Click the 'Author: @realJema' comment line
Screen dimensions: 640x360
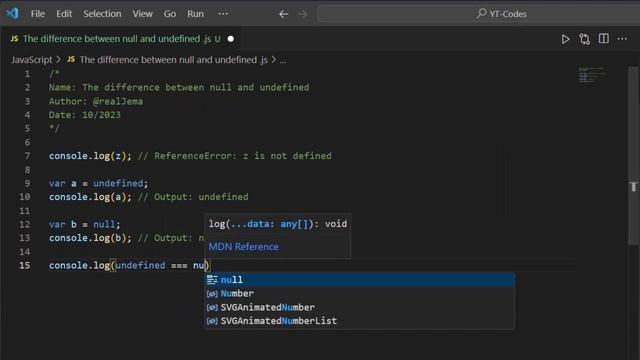[x=96, y=101]
